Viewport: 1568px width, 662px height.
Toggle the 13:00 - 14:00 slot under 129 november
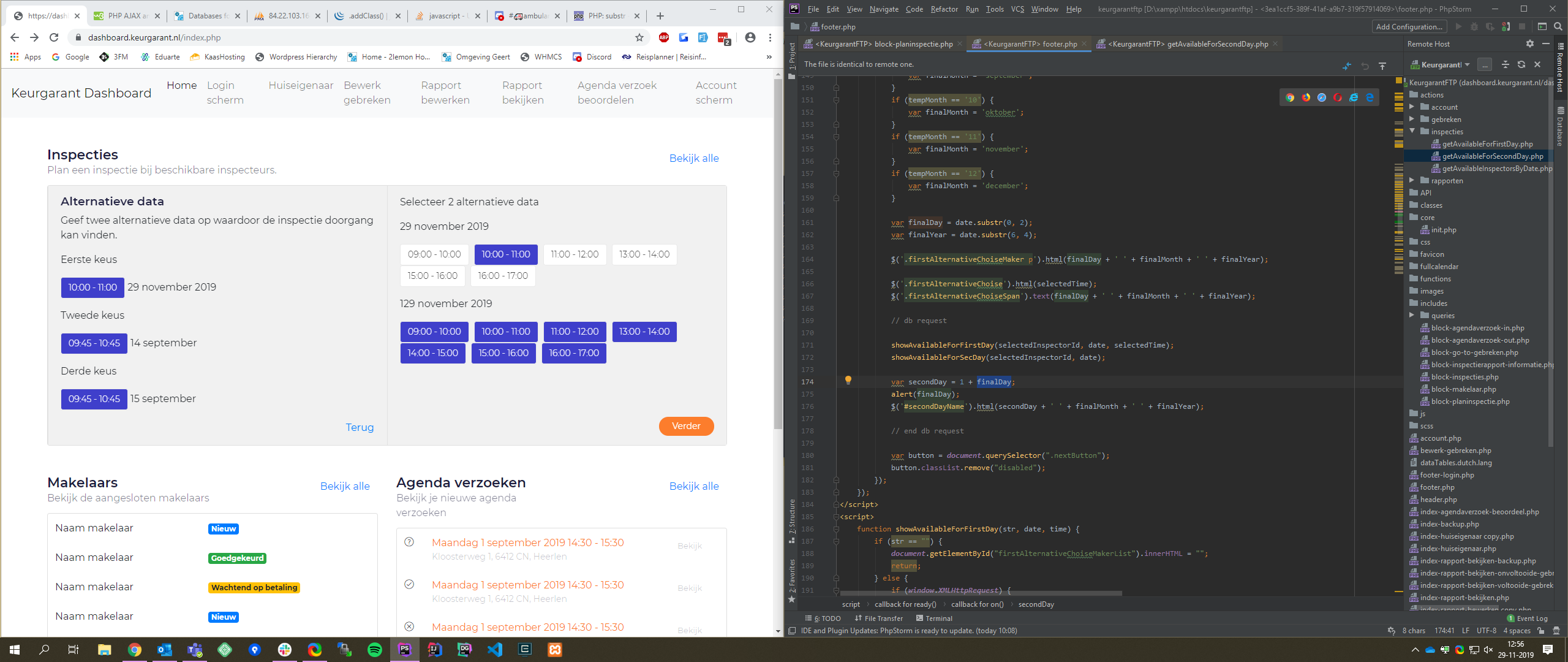click(x=644, y=332)
